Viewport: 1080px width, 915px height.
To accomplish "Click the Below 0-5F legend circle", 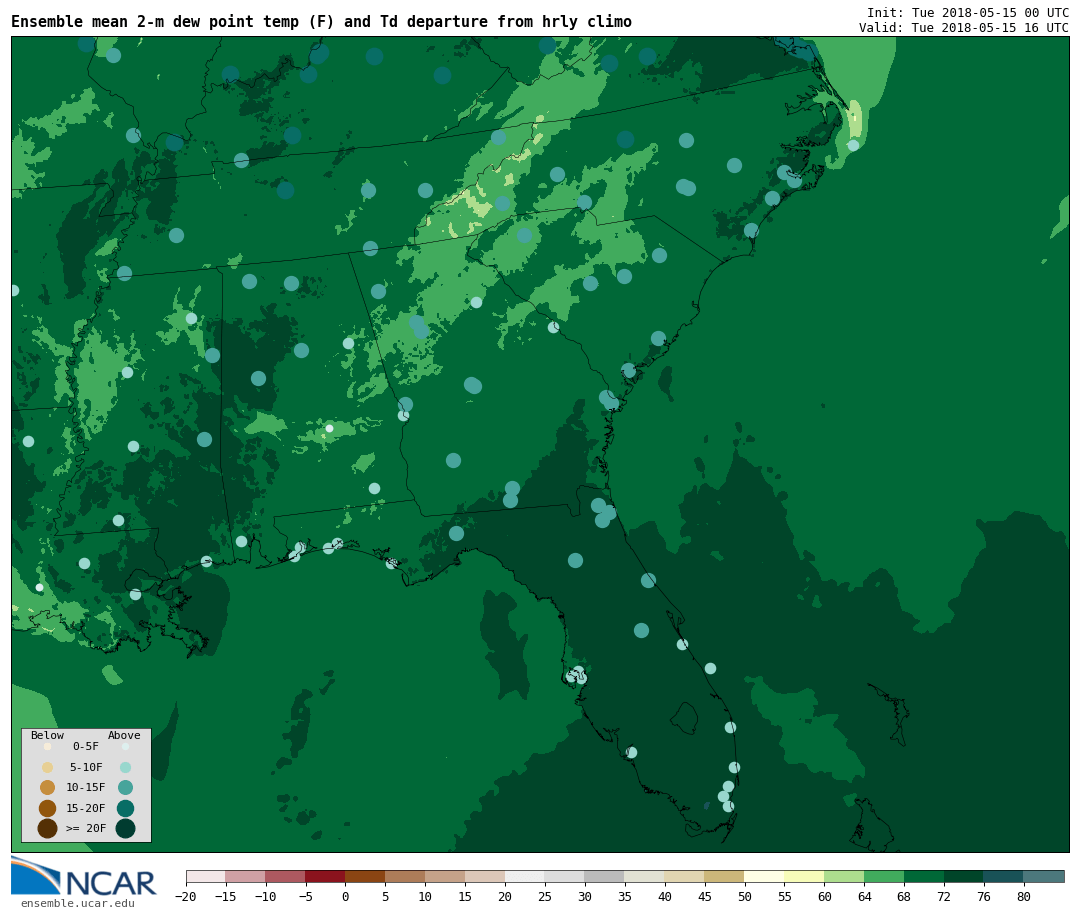I will [x=48, y=746].
